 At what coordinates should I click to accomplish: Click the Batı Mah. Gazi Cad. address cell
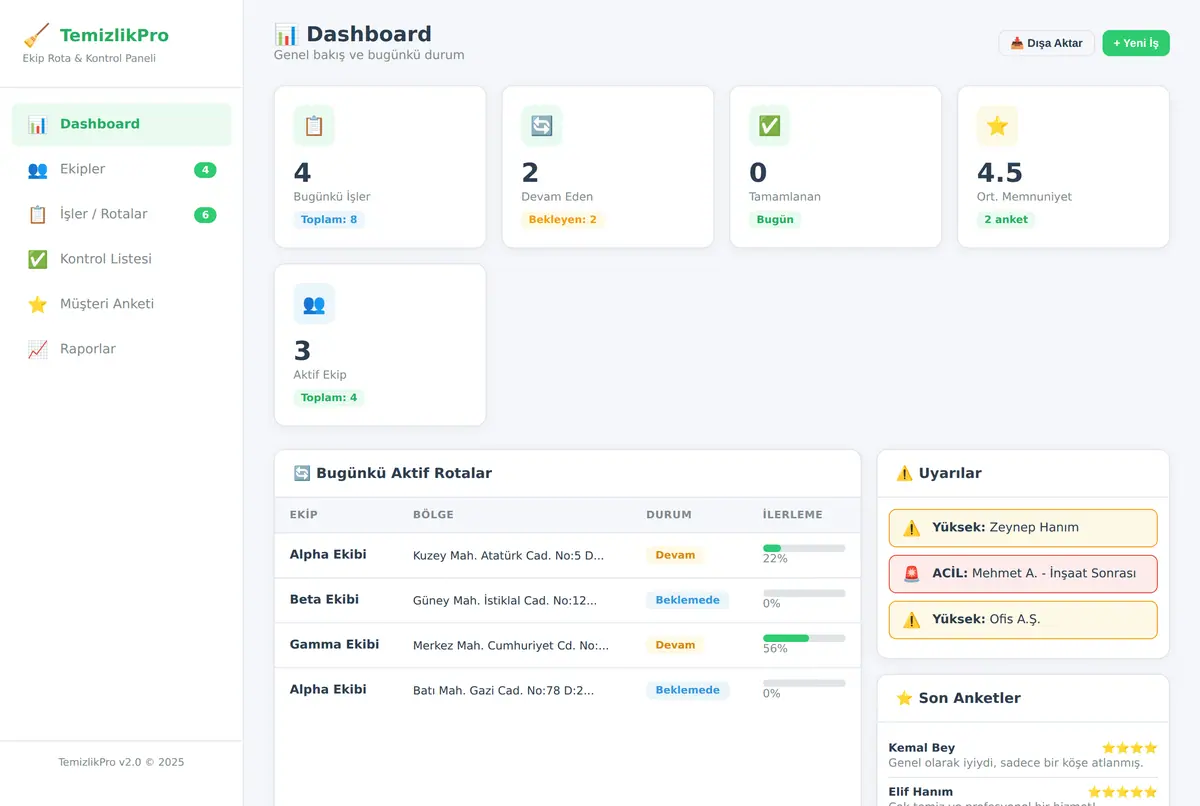point(503,690)
